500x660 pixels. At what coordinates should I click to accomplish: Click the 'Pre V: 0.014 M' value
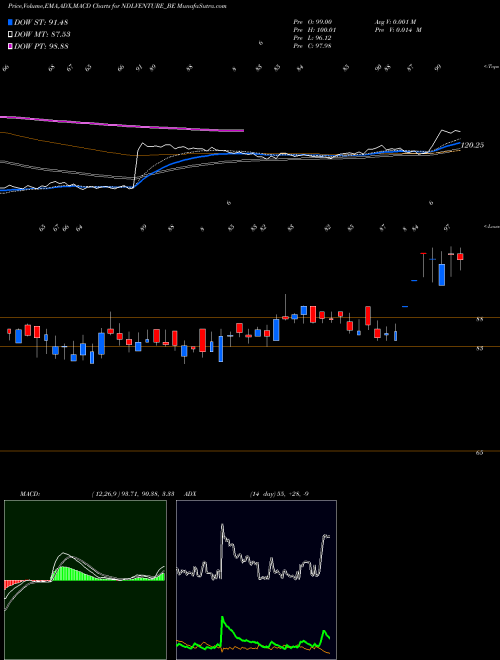pos(398,30)
